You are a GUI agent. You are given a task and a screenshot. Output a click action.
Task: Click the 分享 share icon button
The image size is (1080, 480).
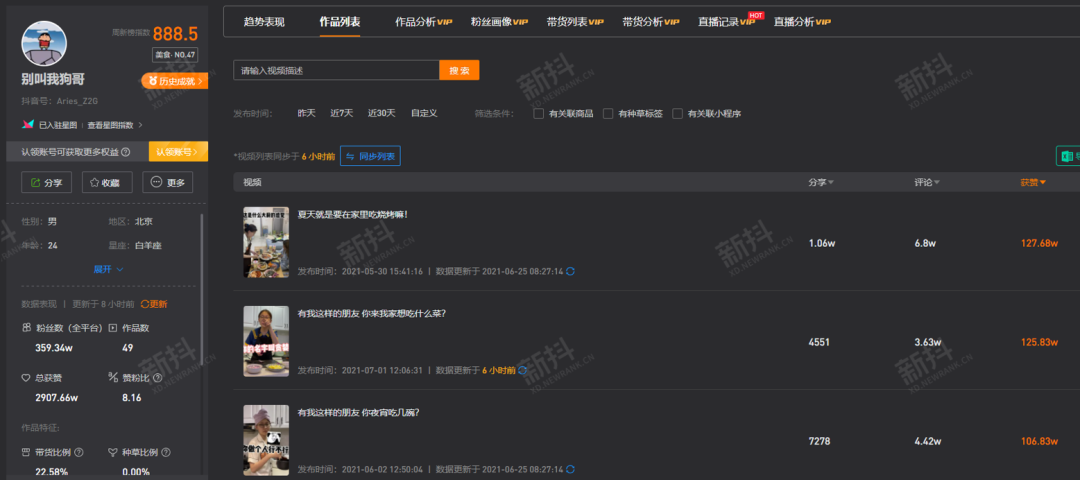36,183
